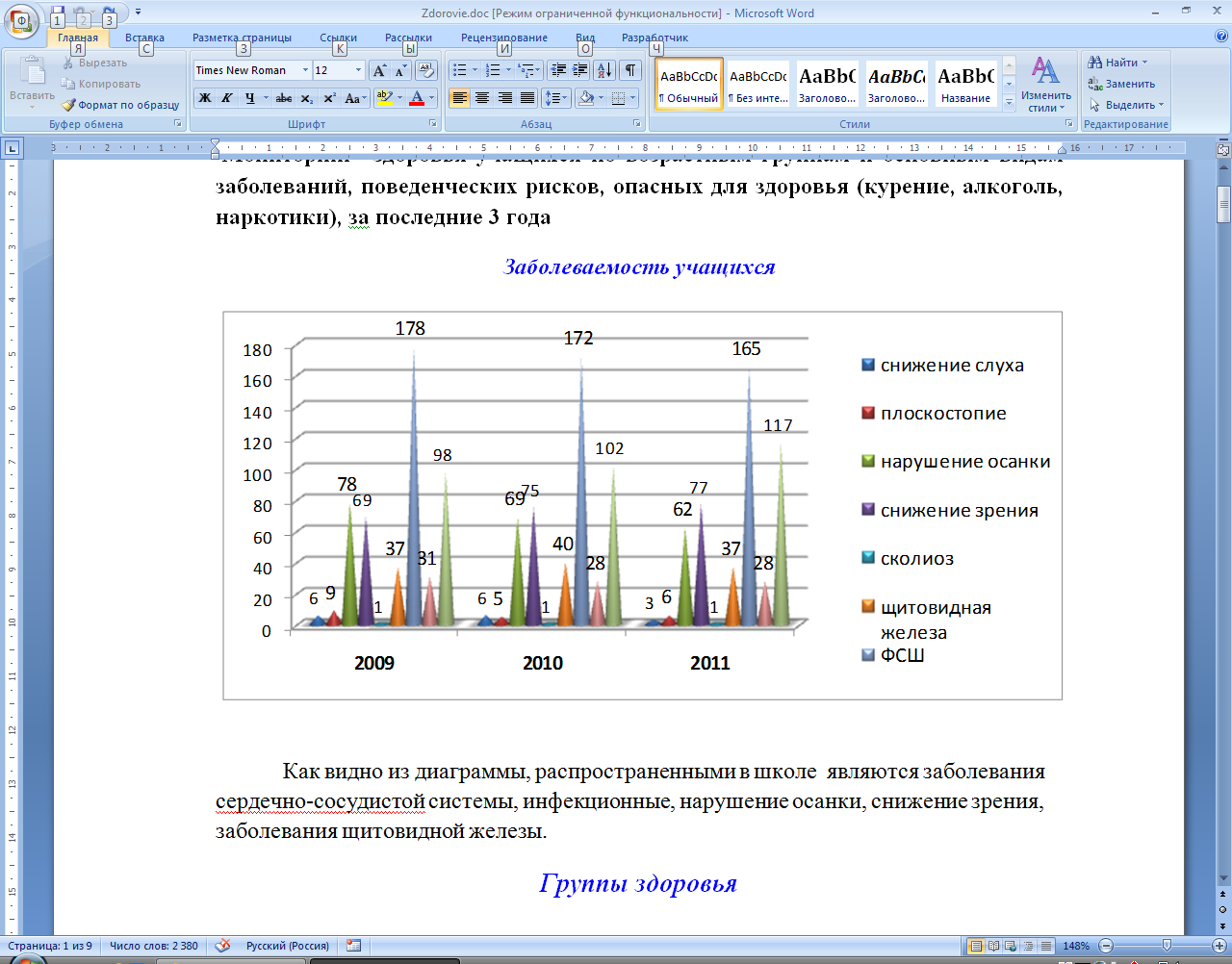
Task: Switch to Draft view
Action: [1045, 946]
